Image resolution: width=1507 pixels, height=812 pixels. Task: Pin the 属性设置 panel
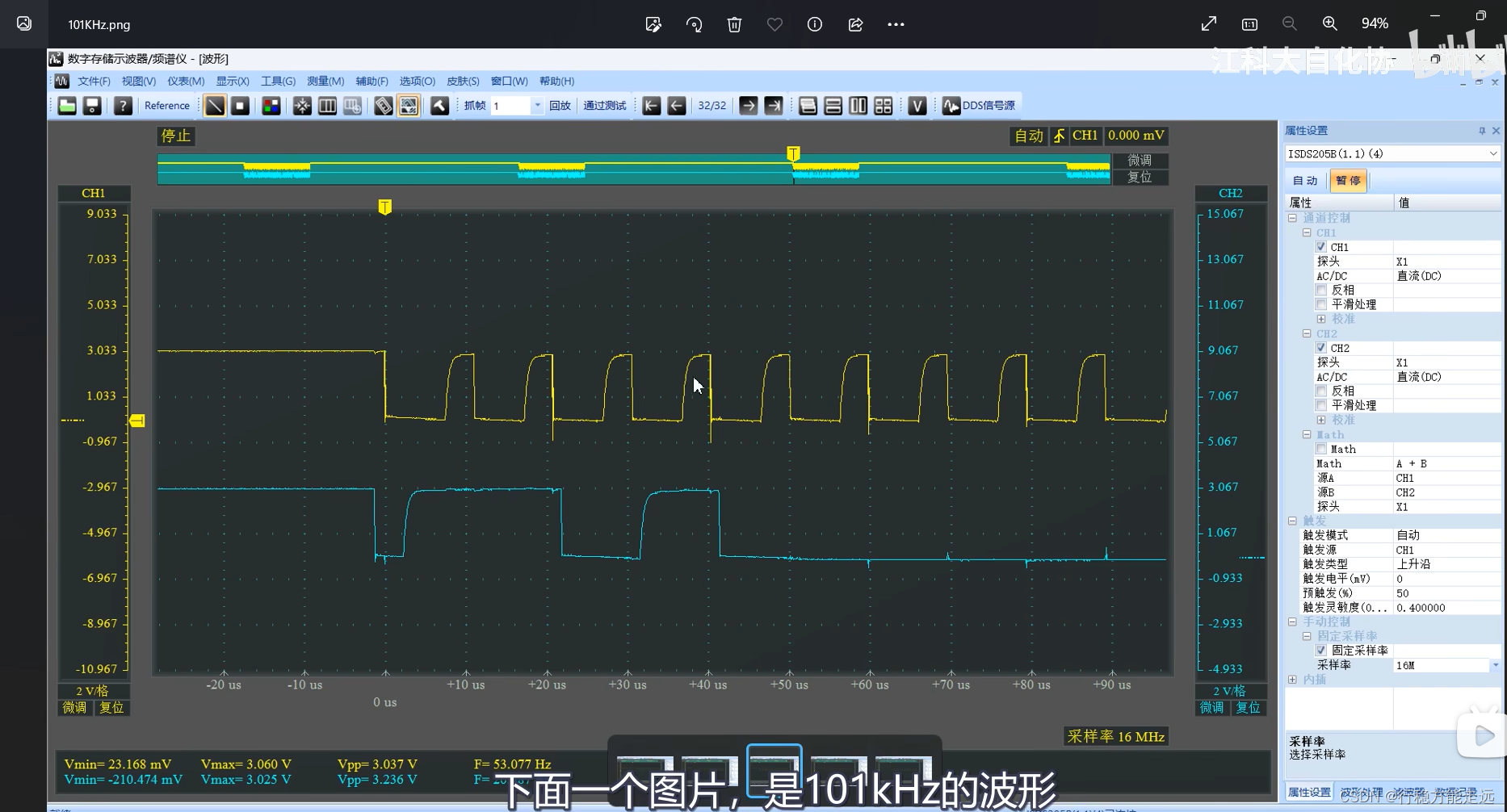pyautogui.click(x=1482, y=131)
